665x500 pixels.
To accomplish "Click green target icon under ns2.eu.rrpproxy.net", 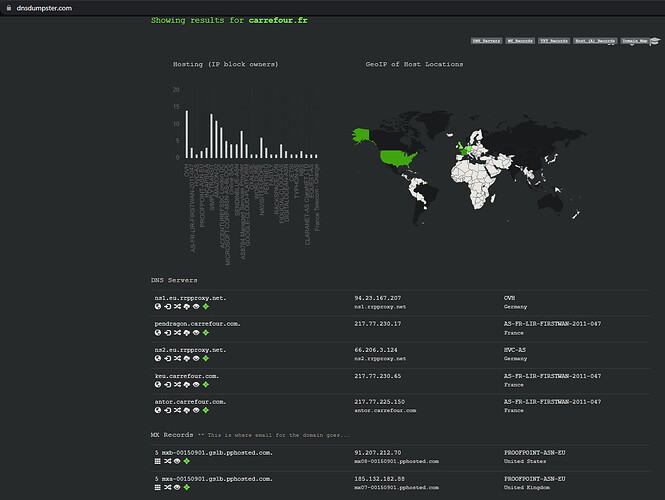I will click(206, 358).
